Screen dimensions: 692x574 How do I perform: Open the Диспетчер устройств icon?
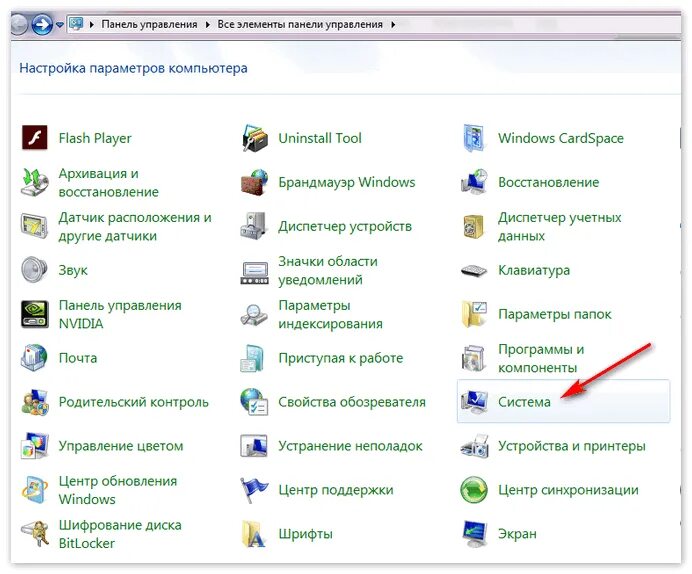pyautogui.click(x=254, y=226)
